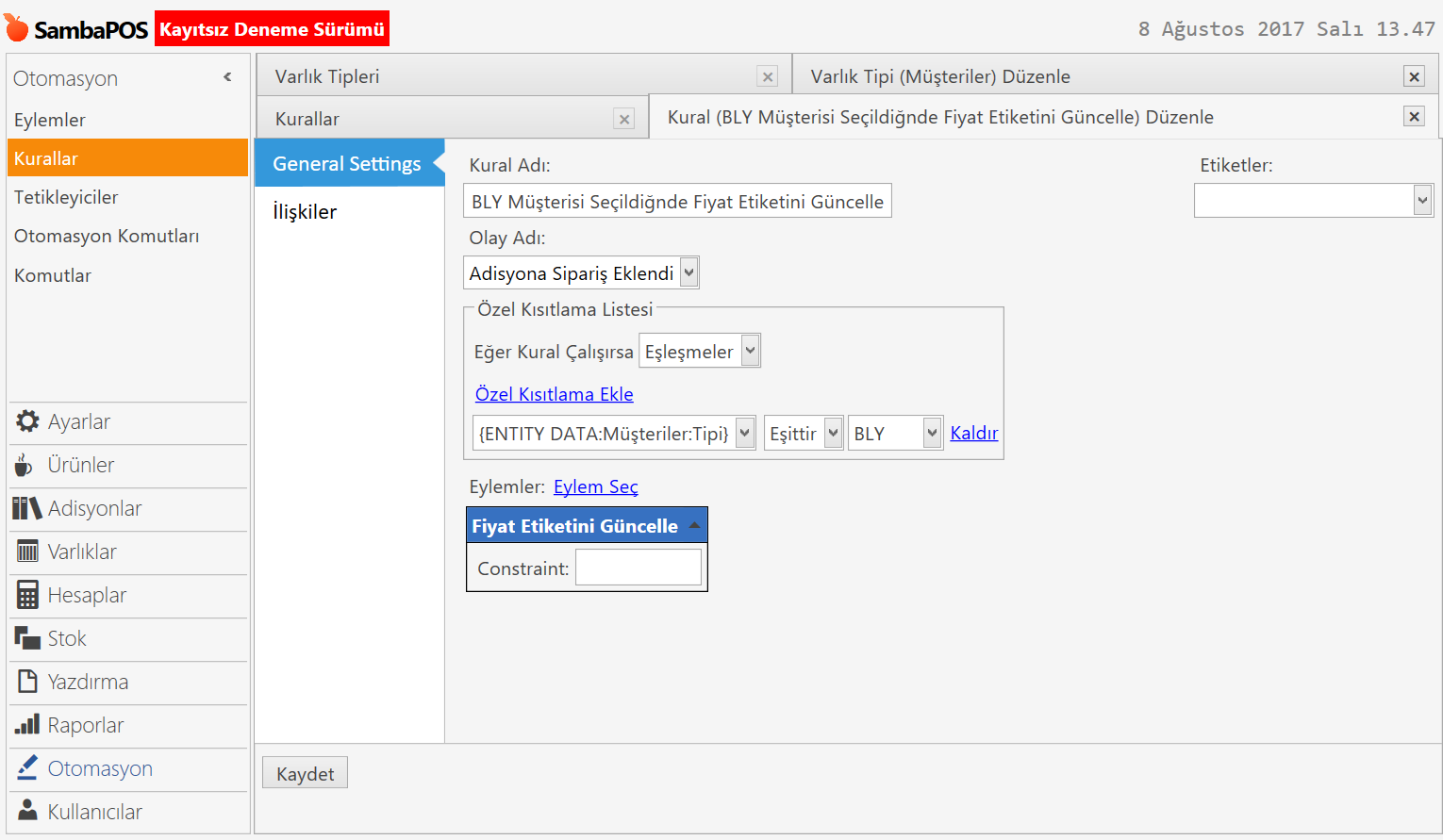Collapse the Otomasyon sidebar with the arrow

coord(227,77)
